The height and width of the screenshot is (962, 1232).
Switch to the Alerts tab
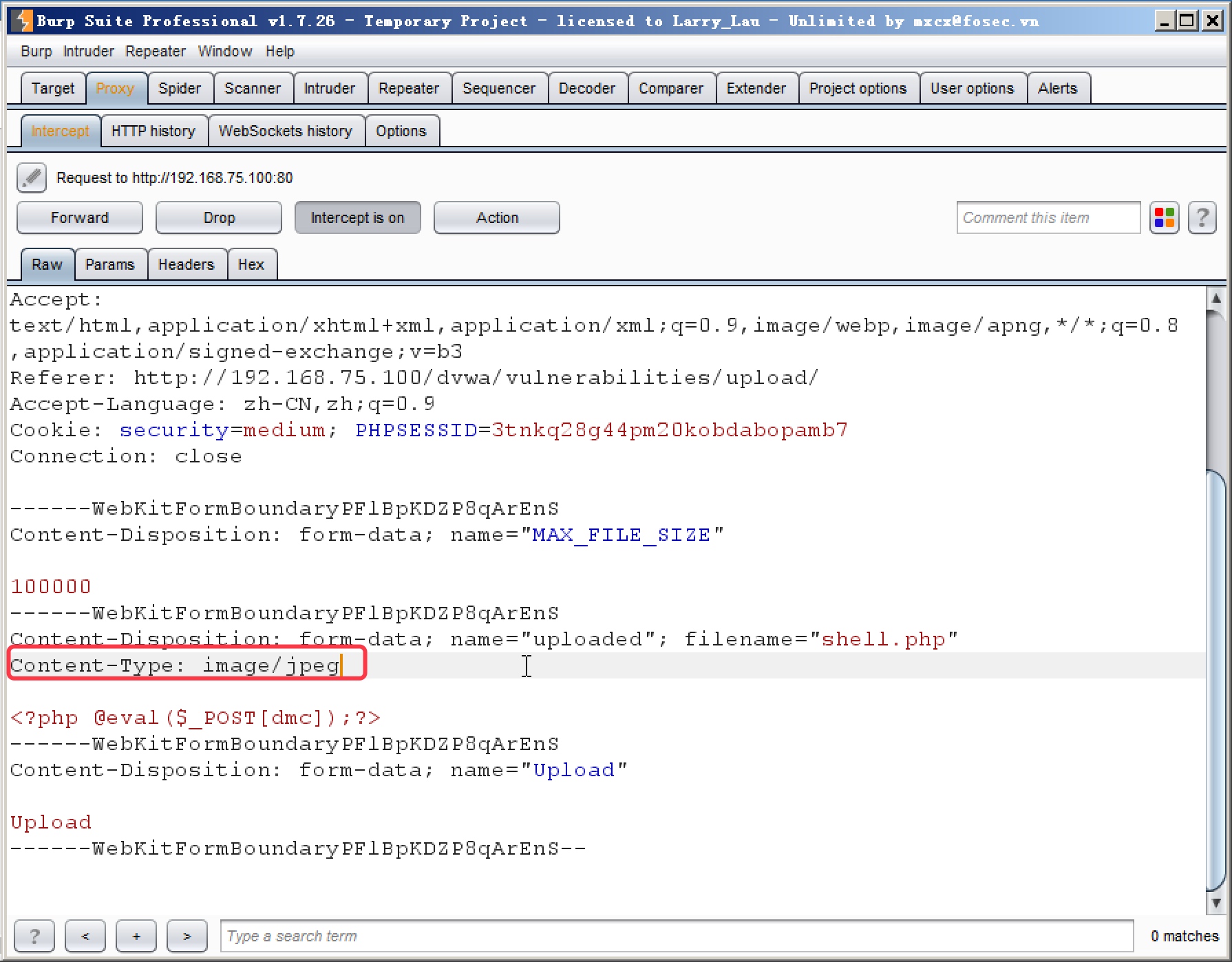[x=1058, y=89]
